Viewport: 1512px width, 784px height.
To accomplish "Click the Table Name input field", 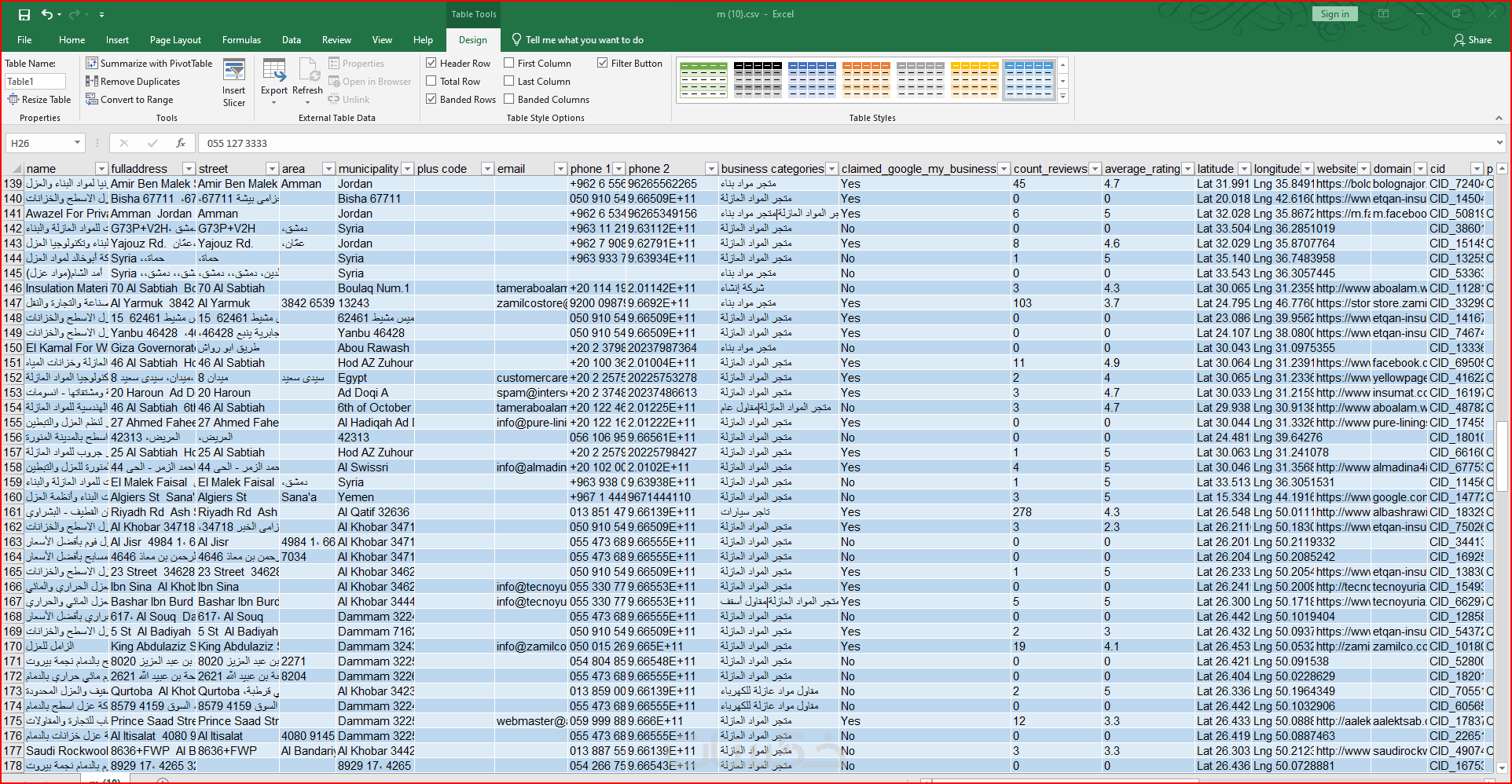I will point(35,82).
